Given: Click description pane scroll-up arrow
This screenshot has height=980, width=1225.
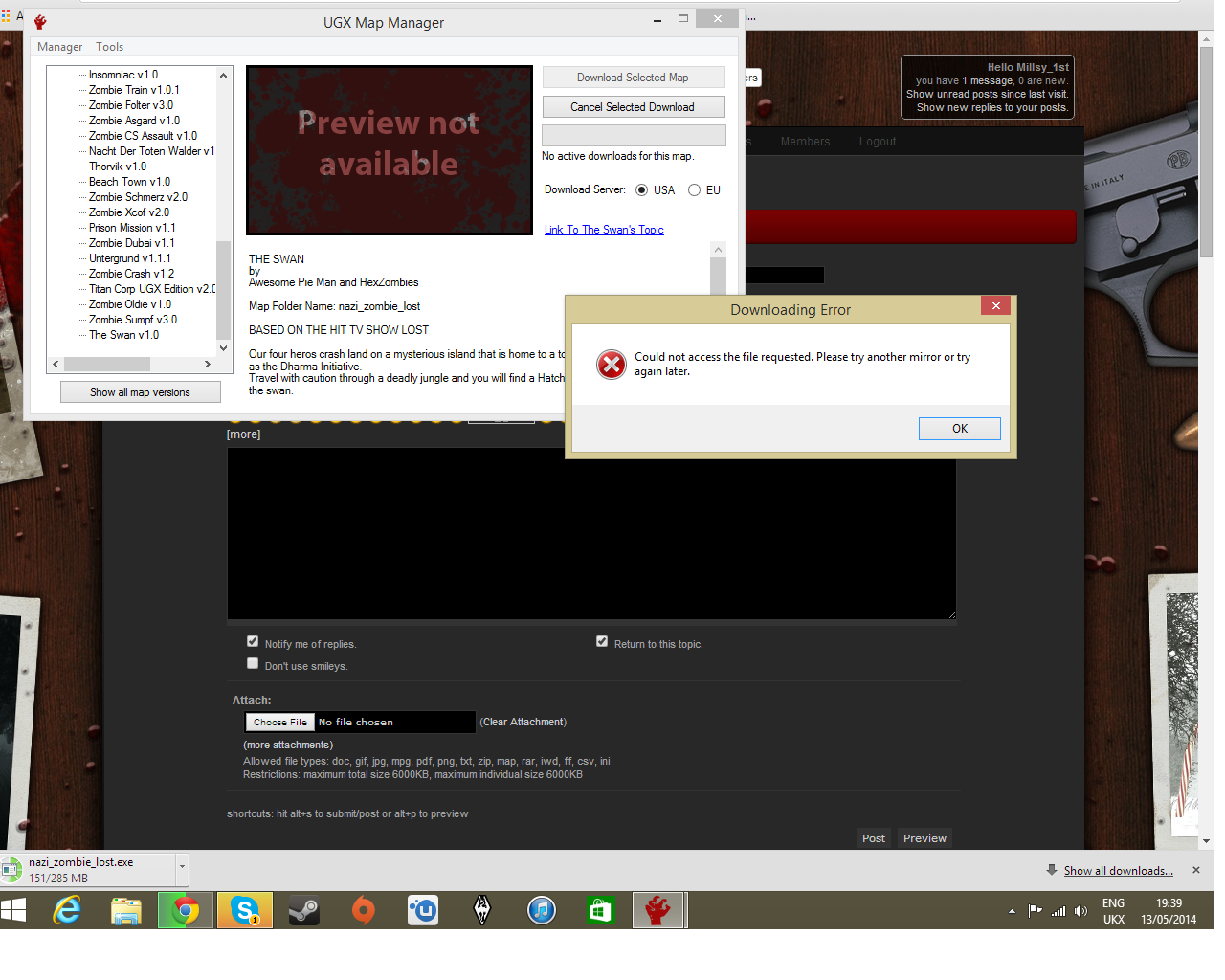Looking at the screenshot, I should (x=718, y=249).
